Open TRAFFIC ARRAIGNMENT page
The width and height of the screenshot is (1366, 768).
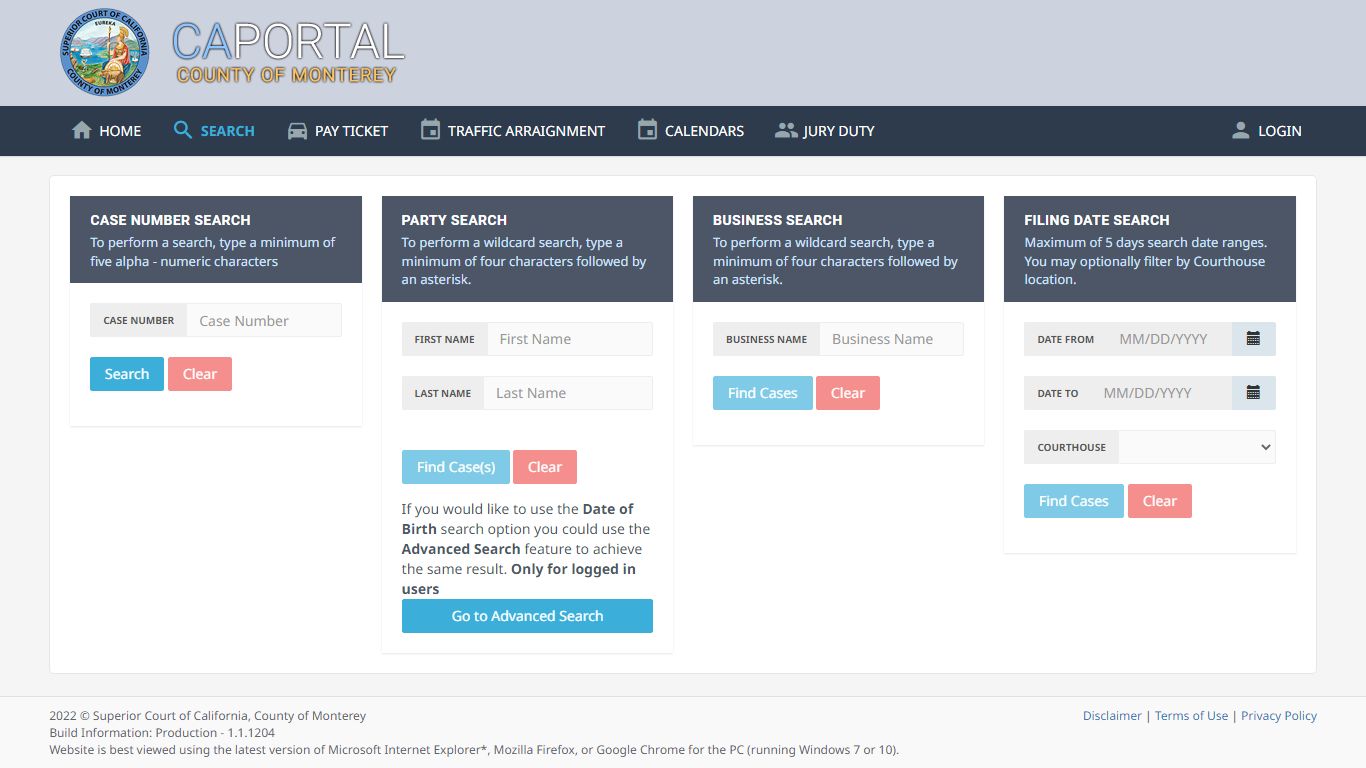click(513, 131)
